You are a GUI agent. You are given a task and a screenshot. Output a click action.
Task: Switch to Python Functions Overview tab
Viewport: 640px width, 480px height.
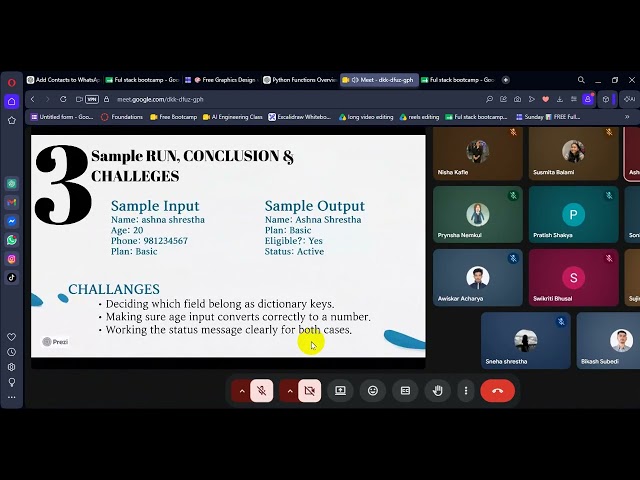300,80
